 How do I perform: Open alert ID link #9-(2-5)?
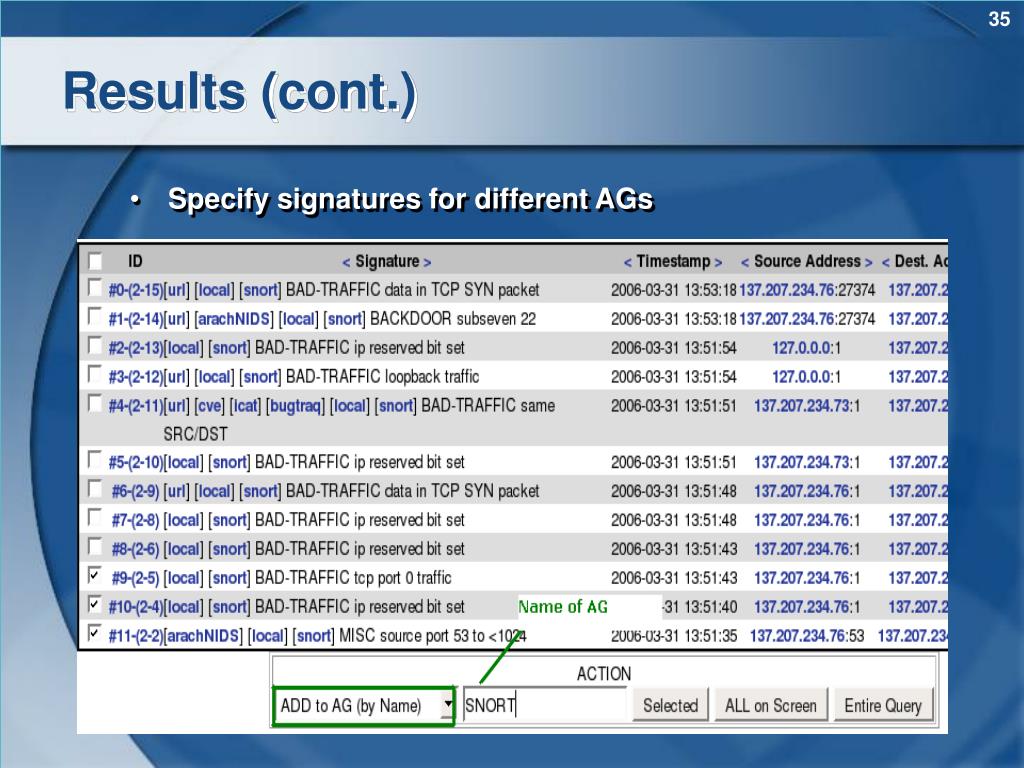pyautogui.click(x=135, y=578)
